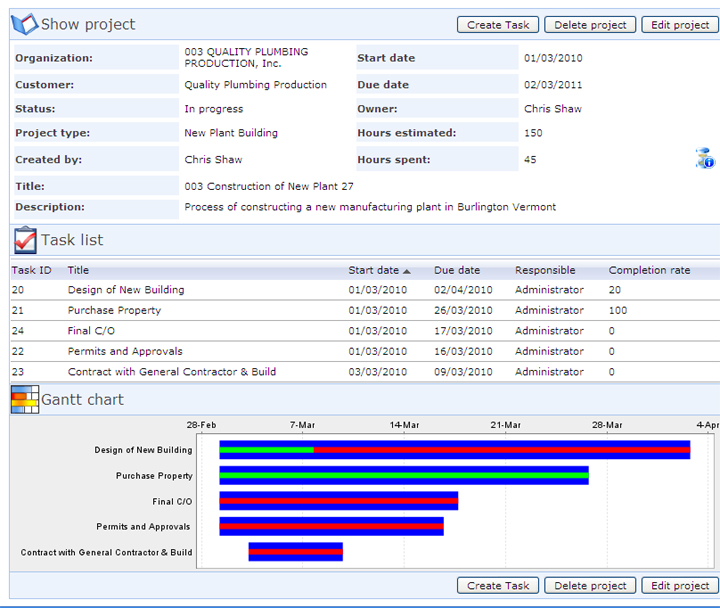Open task Final C/O in the list
The height and width of the screenshot is (608, 720).
[91, 331]
